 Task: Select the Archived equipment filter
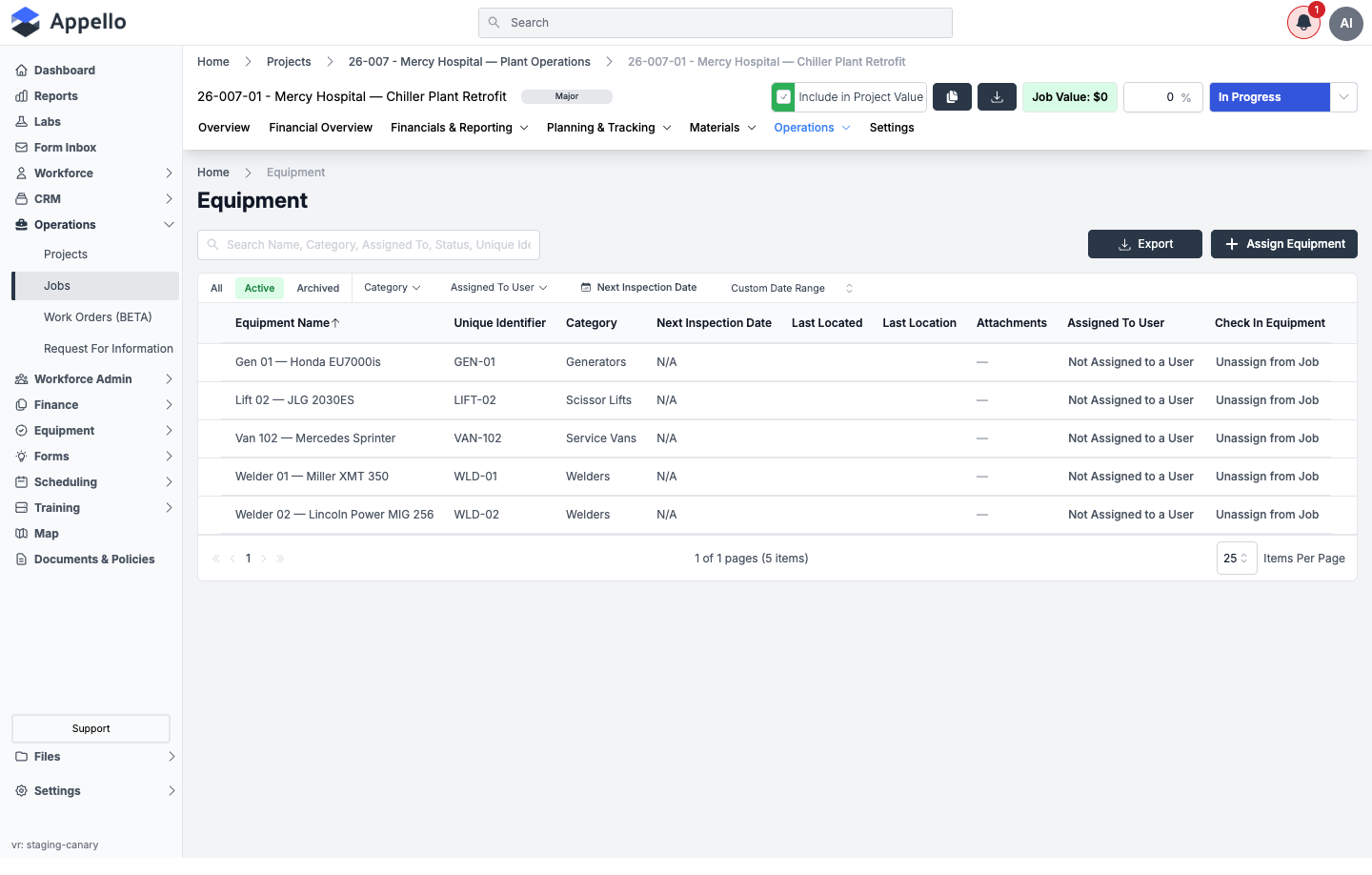pos(317,288)
